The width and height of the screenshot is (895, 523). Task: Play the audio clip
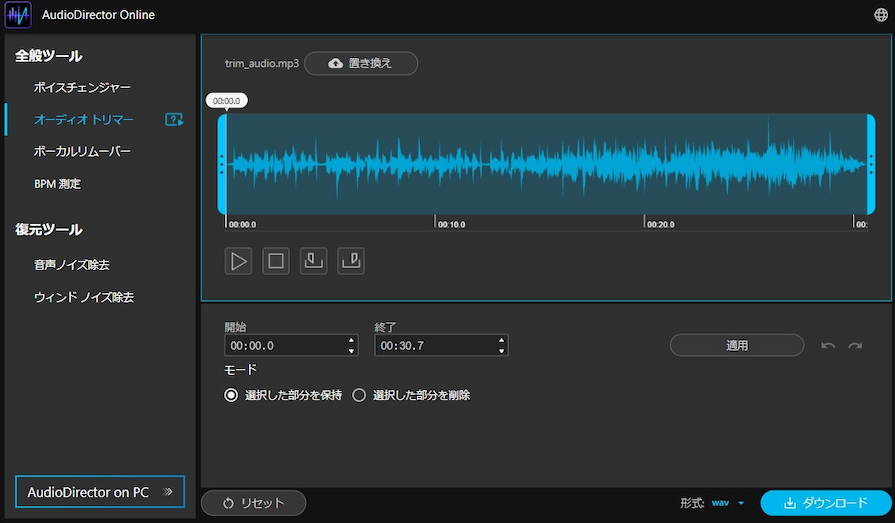(x=238, y=261)
